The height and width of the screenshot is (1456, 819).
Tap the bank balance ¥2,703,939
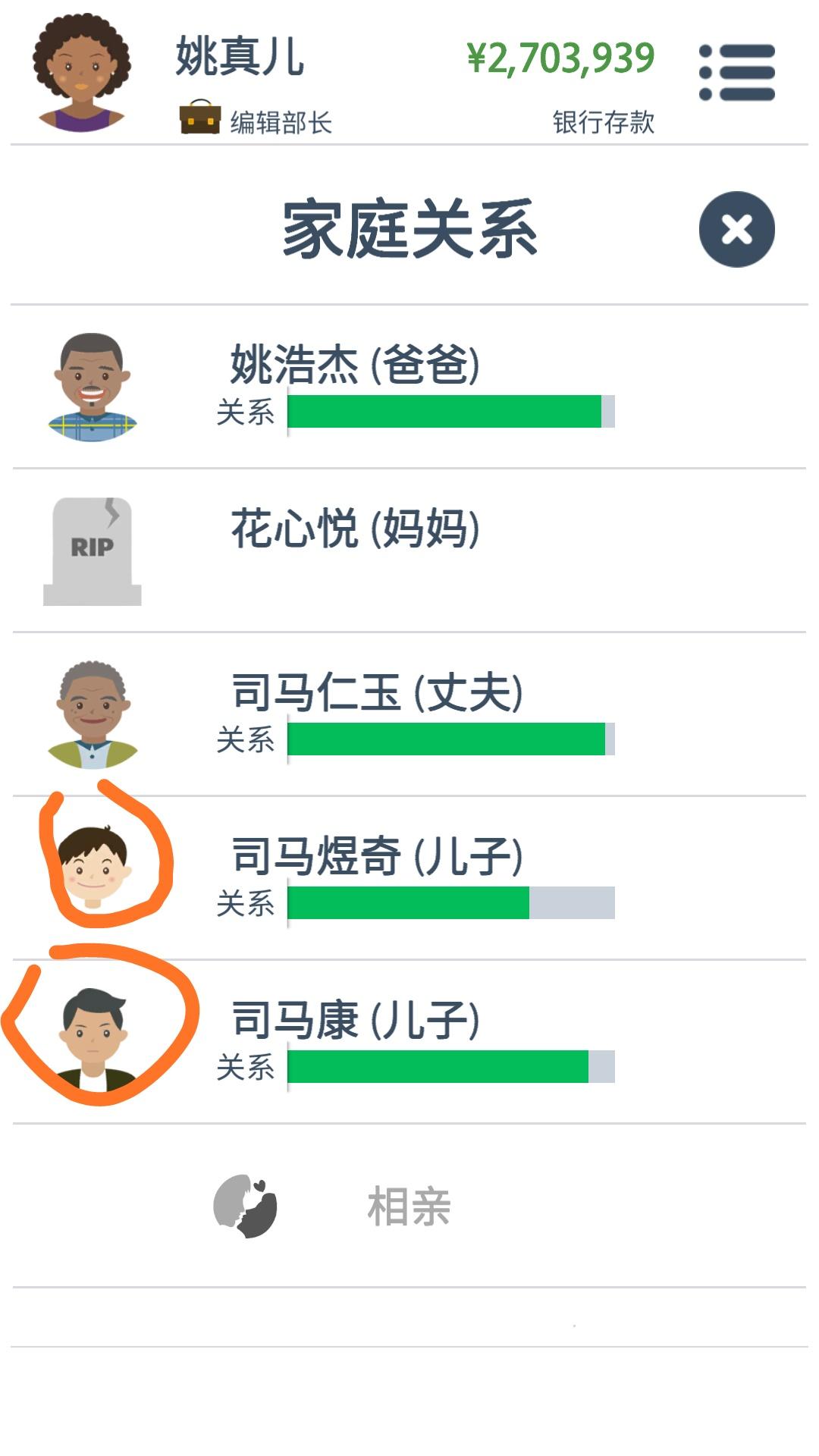tap(560, 58)
